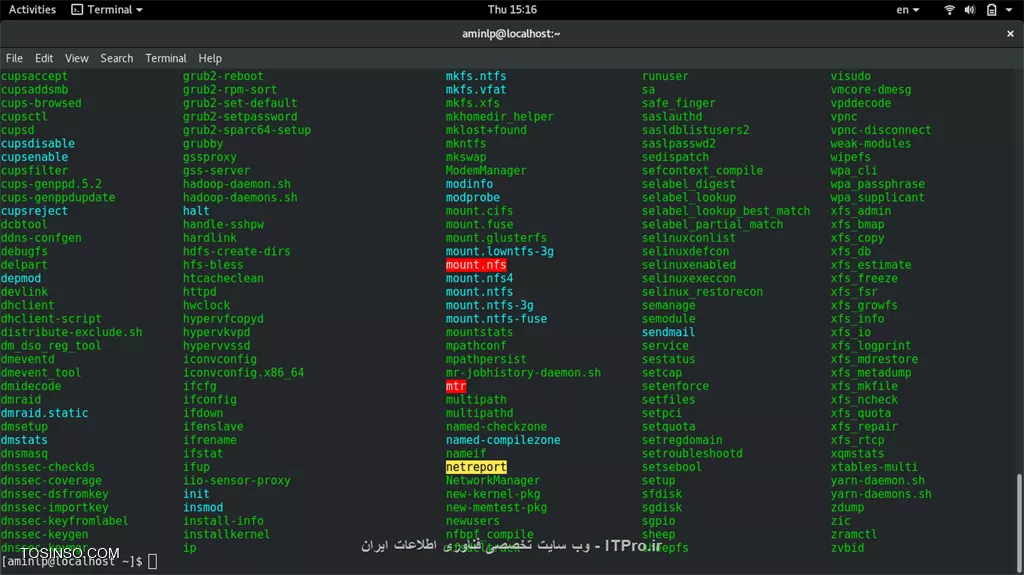Click the depmod entry

pos(21,278)
